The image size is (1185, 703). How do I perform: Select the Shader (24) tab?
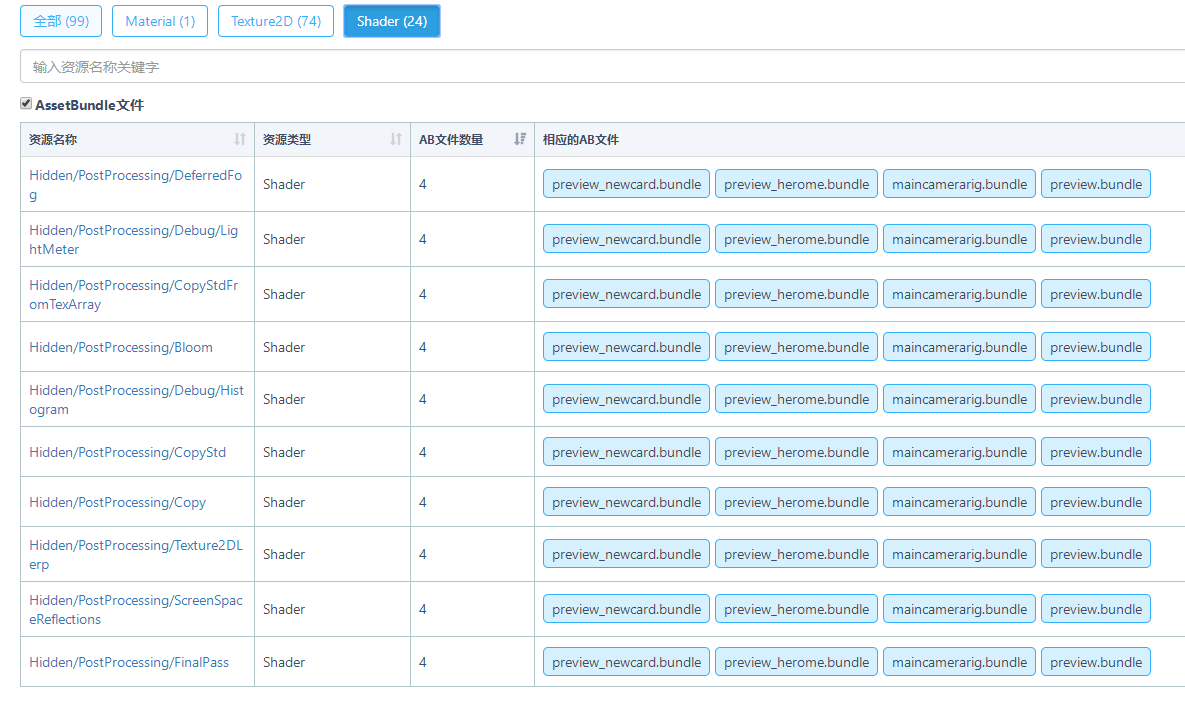391,21
